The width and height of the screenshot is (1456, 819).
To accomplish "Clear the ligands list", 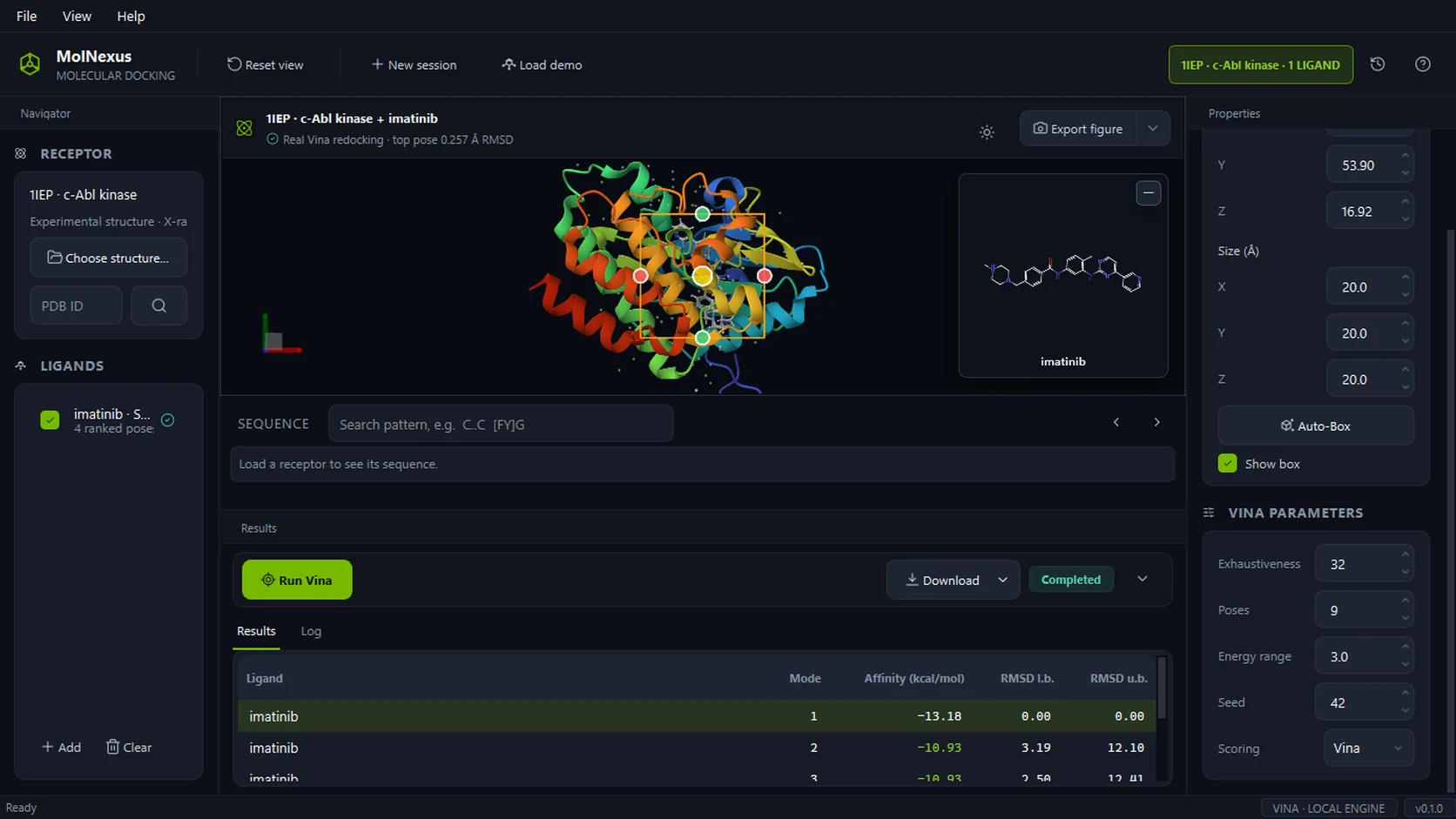I will (129, 747).
